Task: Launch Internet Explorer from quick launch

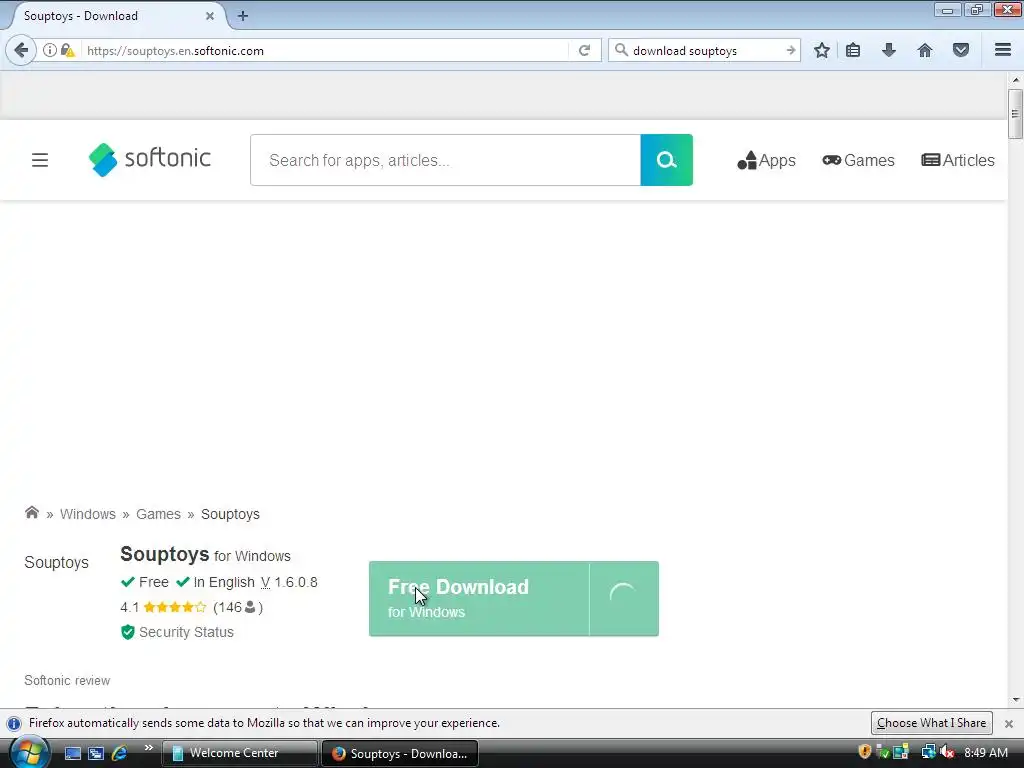Action: (x=120, y=754)
